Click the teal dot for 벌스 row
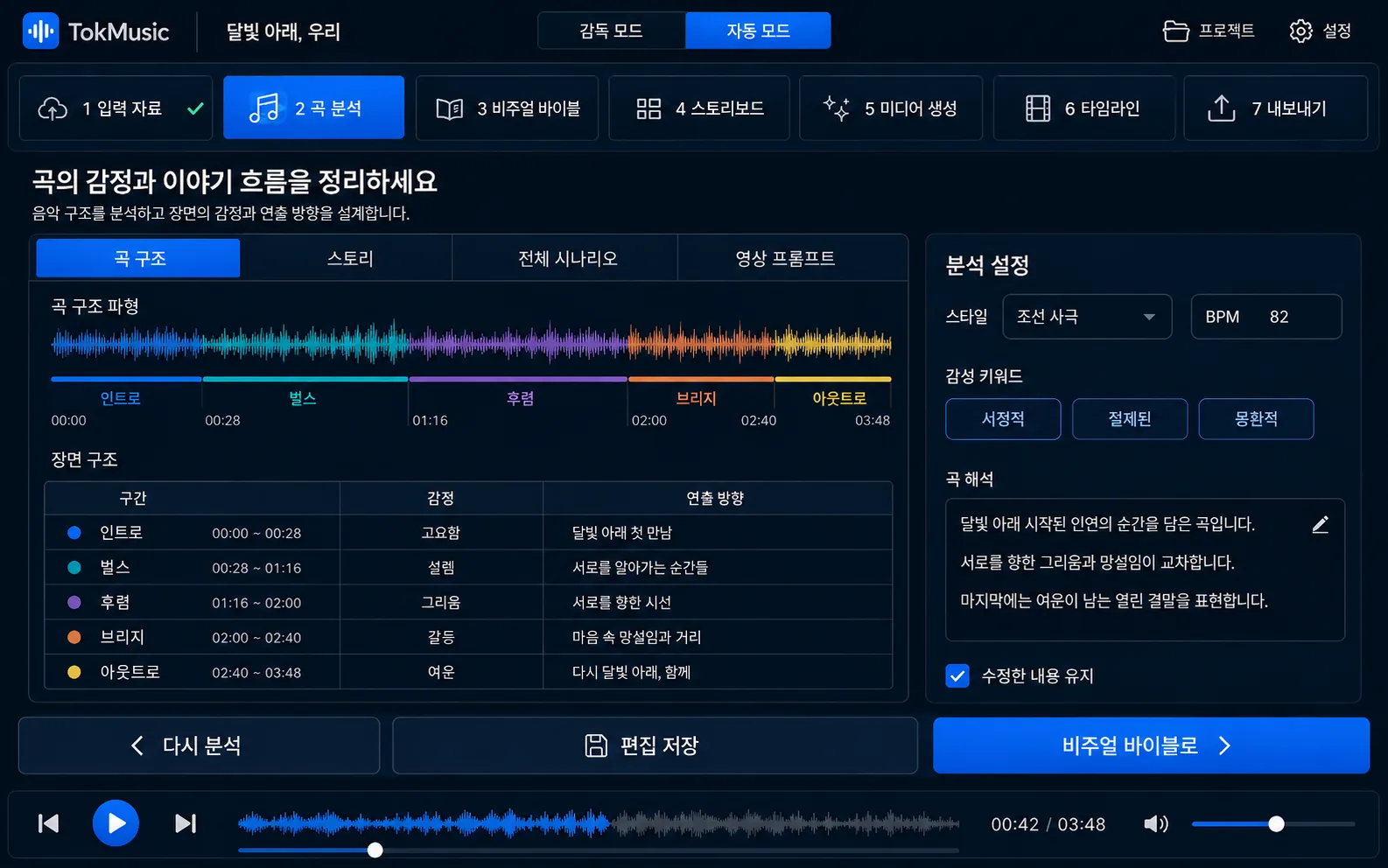This screenshot has width=1388, height=868. tap(74, 567)
